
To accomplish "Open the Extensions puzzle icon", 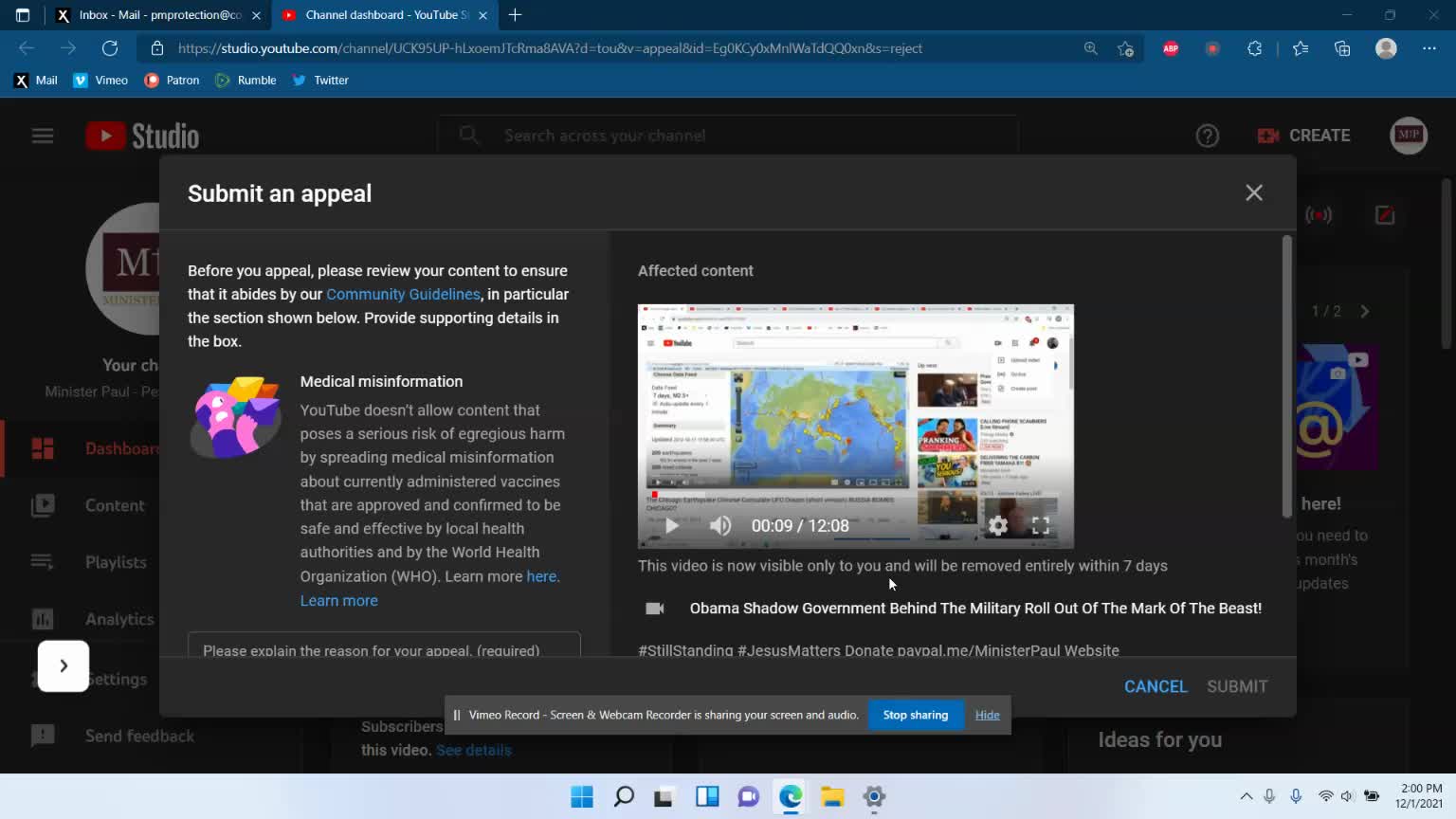I will pyautogui.click(x=1254, y=48).
